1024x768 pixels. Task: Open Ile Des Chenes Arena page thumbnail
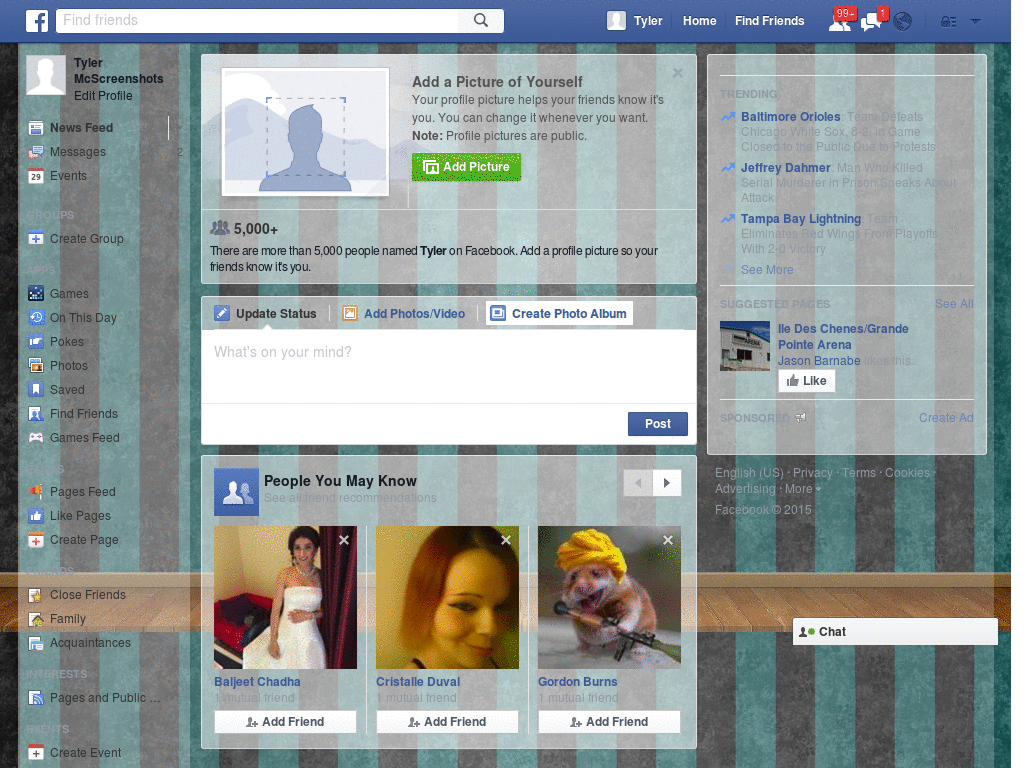click(745, 346)
